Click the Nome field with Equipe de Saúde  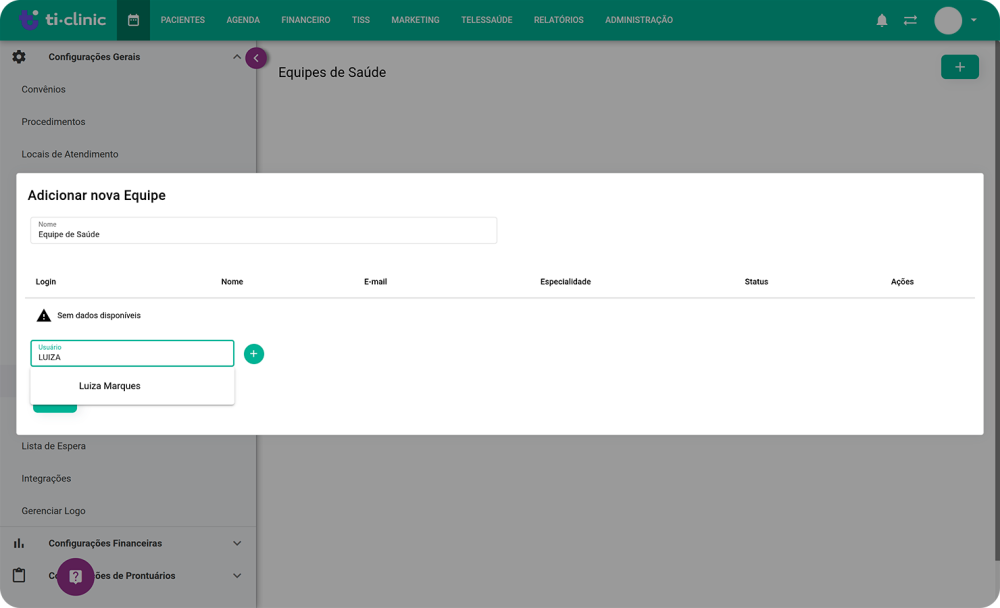pos(263,230)
